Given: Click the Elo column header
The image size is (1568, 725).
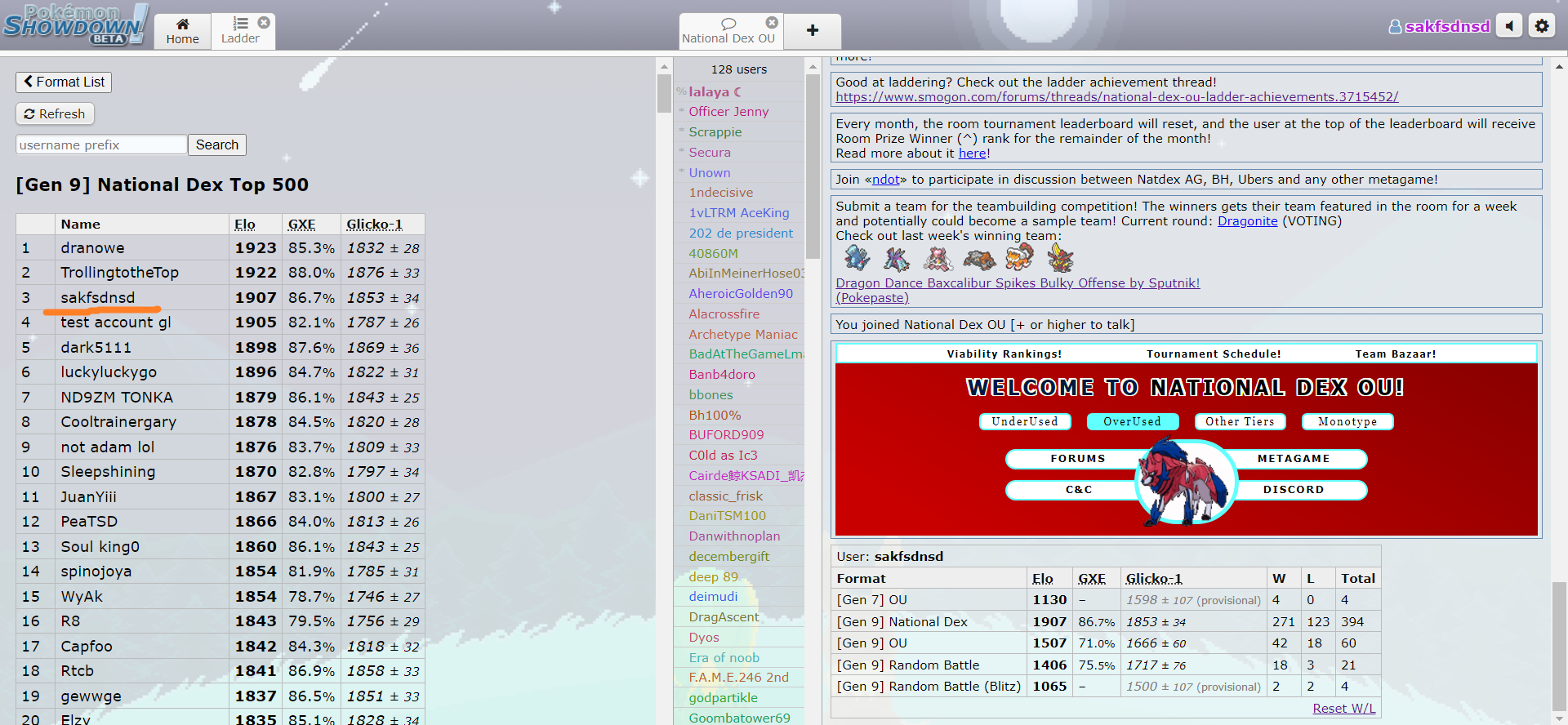Looking at the screenshot, I should point(245,224).
